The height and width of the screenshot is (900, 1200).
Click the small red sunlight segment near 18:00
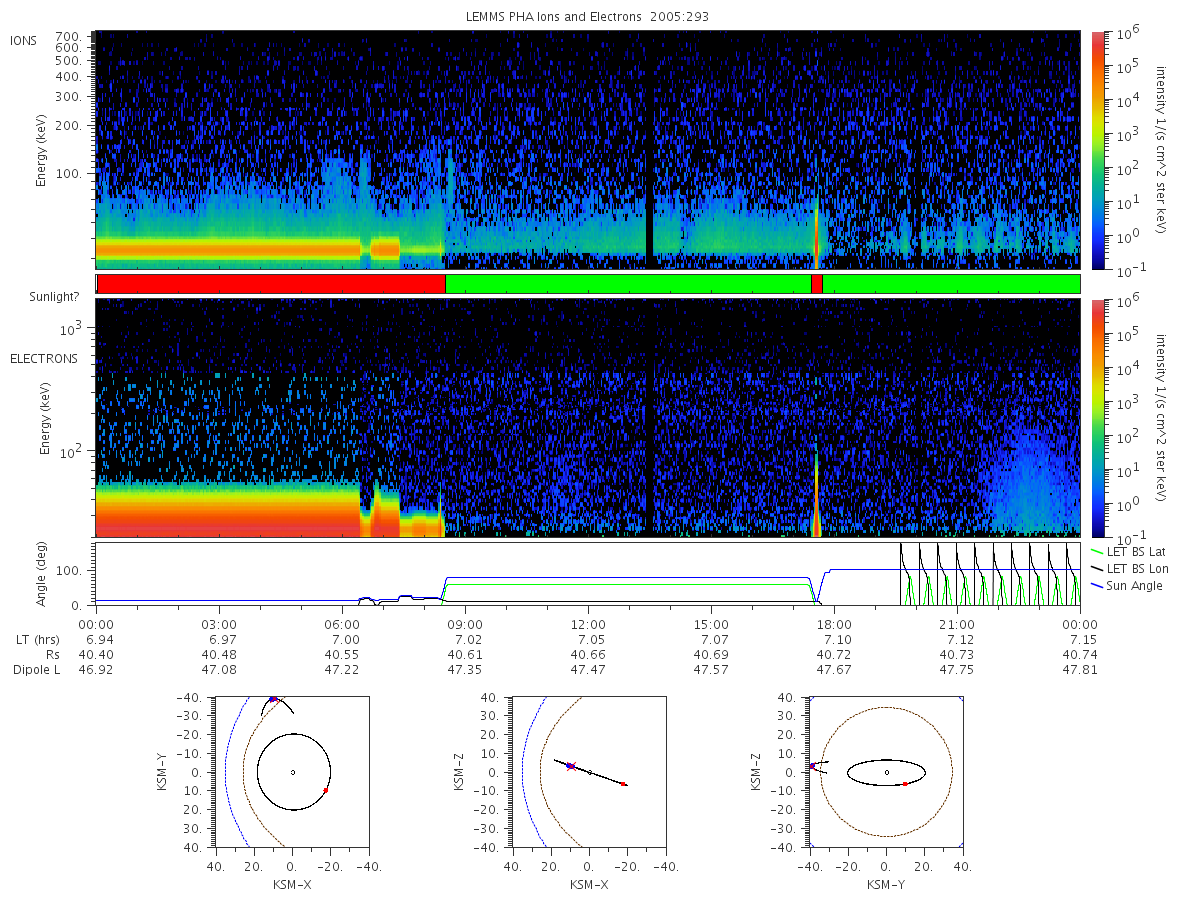pos(817,284)
